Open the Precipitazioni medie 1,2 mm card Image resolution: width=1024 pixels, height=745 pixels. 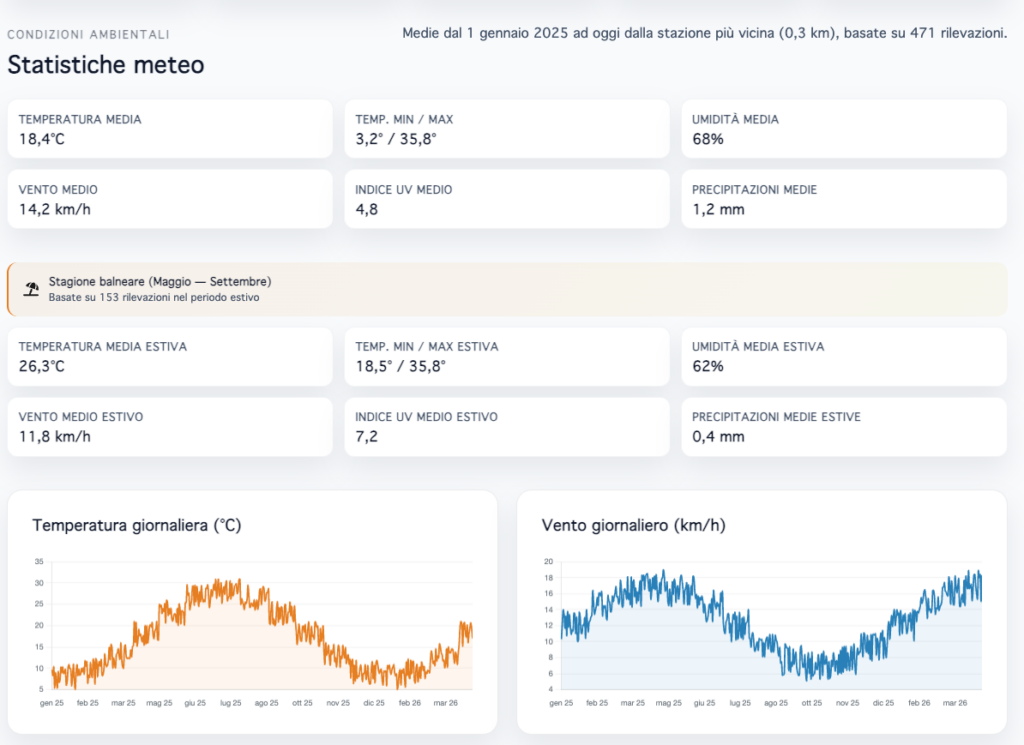(844, 199)
